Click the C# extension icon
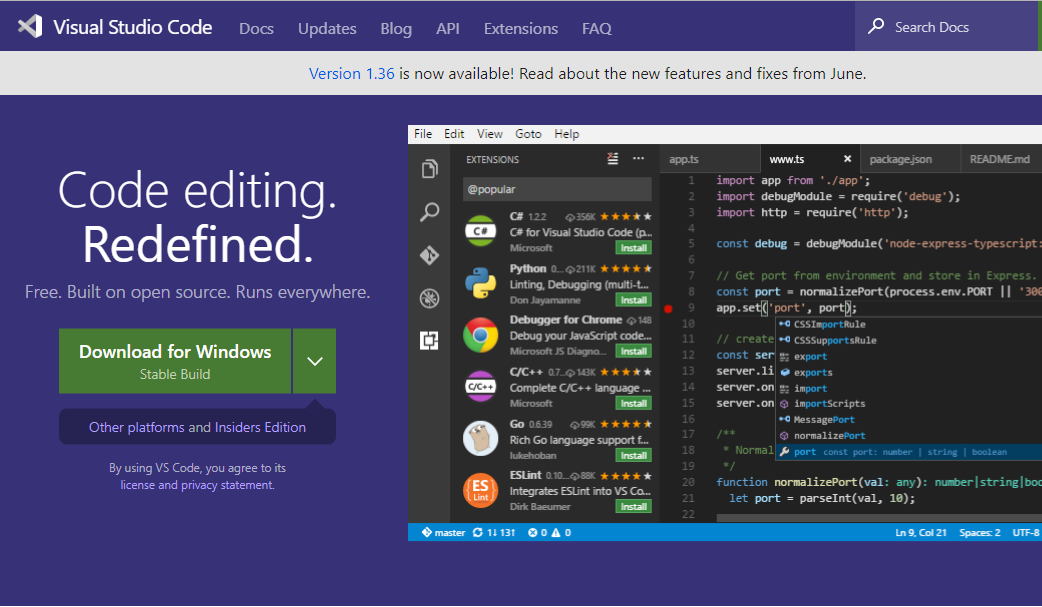This screenshot has height=607, width=1042. pos(480,231)
